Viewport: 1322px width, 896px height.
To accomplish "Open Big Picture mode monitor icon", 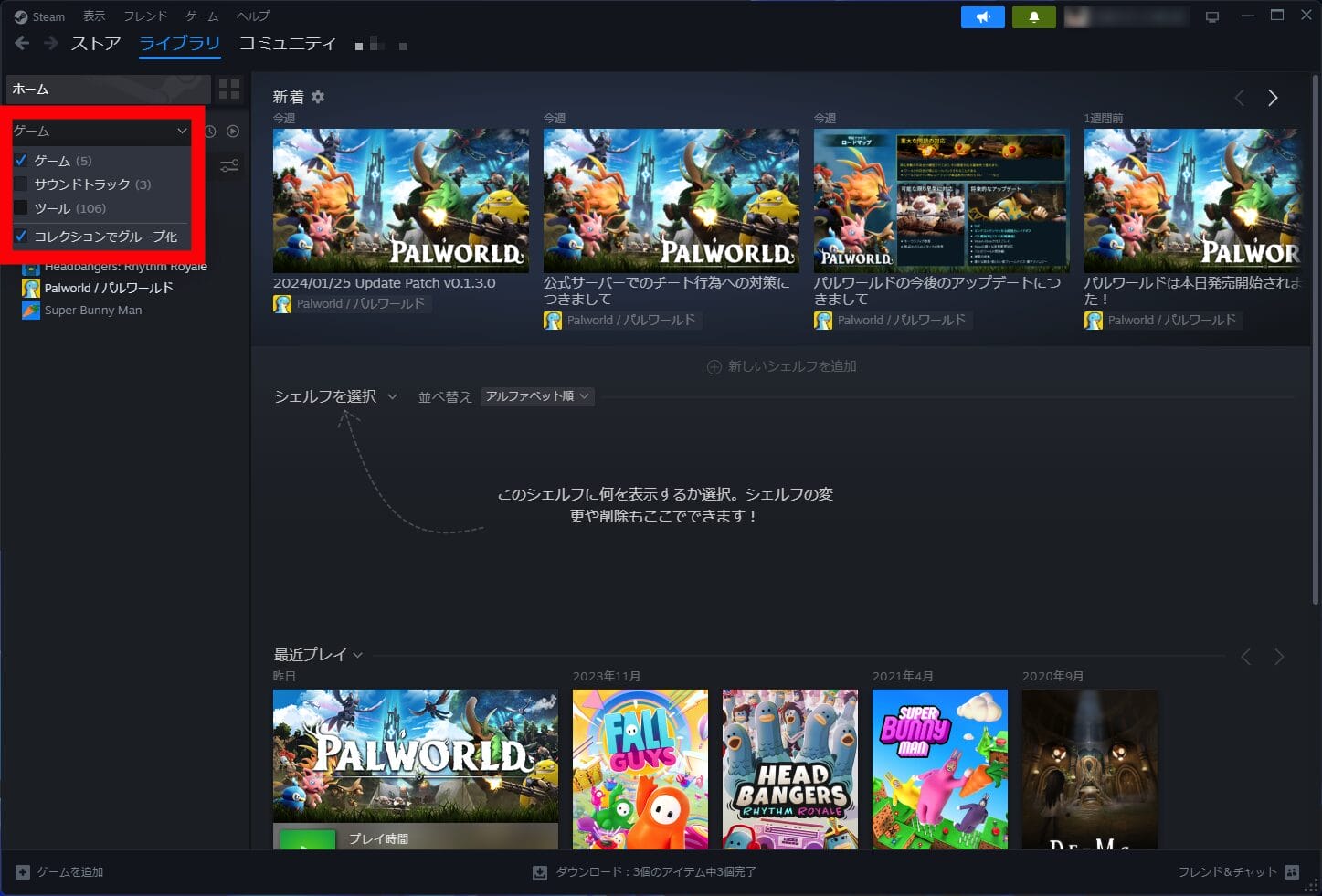I will click(x=1212, y=16).
